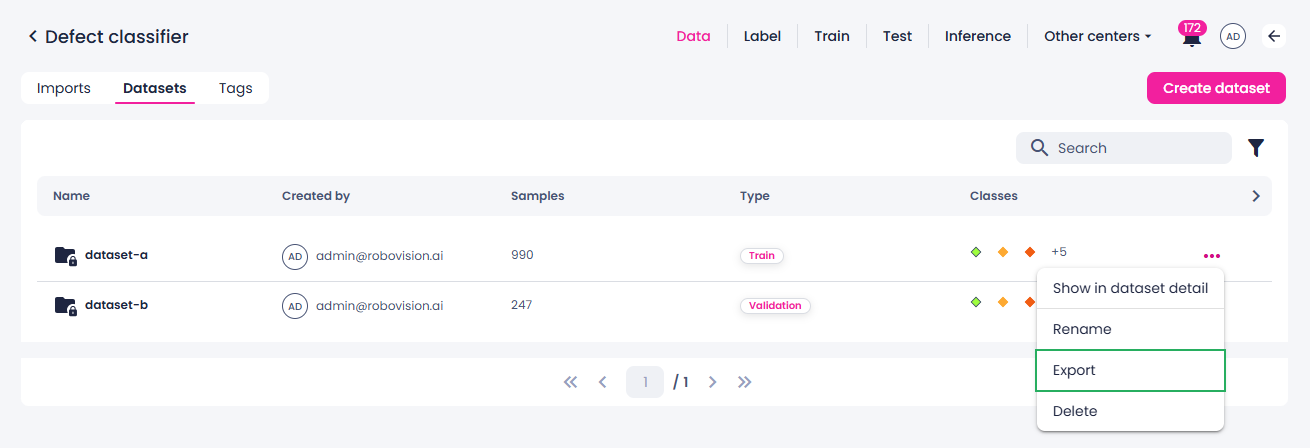Choose Delete from the context menu

coord(1130,411)
